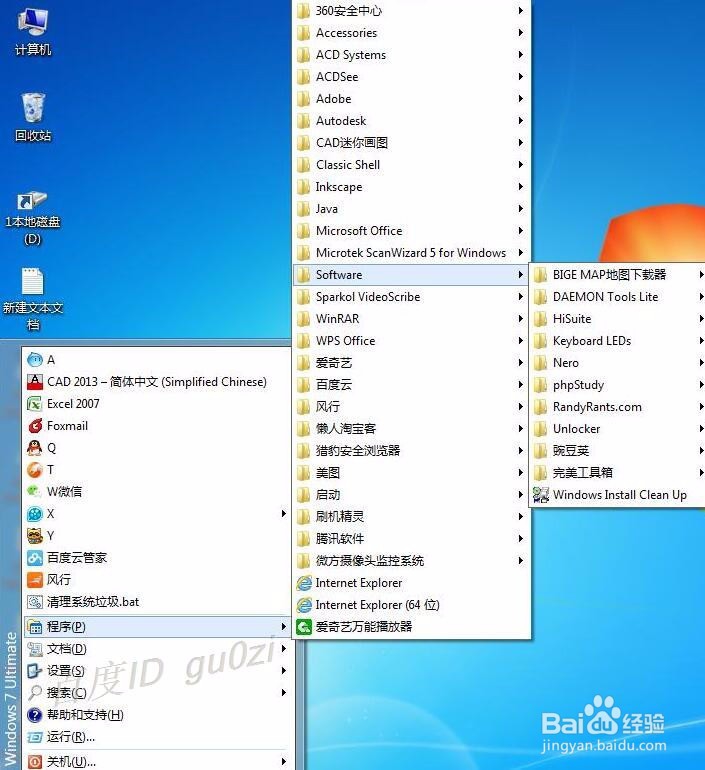Expand the WinRAR folder

411,319
